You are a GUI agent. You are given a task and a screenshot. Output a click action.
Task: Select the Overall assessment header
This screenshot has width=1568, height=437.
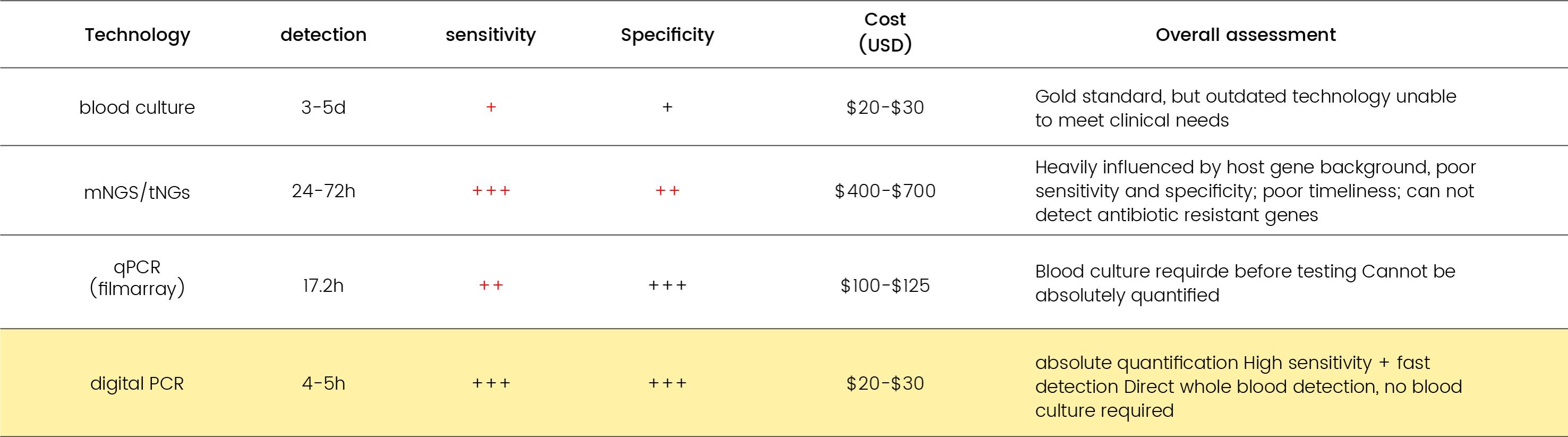(x=1246, y=35)
